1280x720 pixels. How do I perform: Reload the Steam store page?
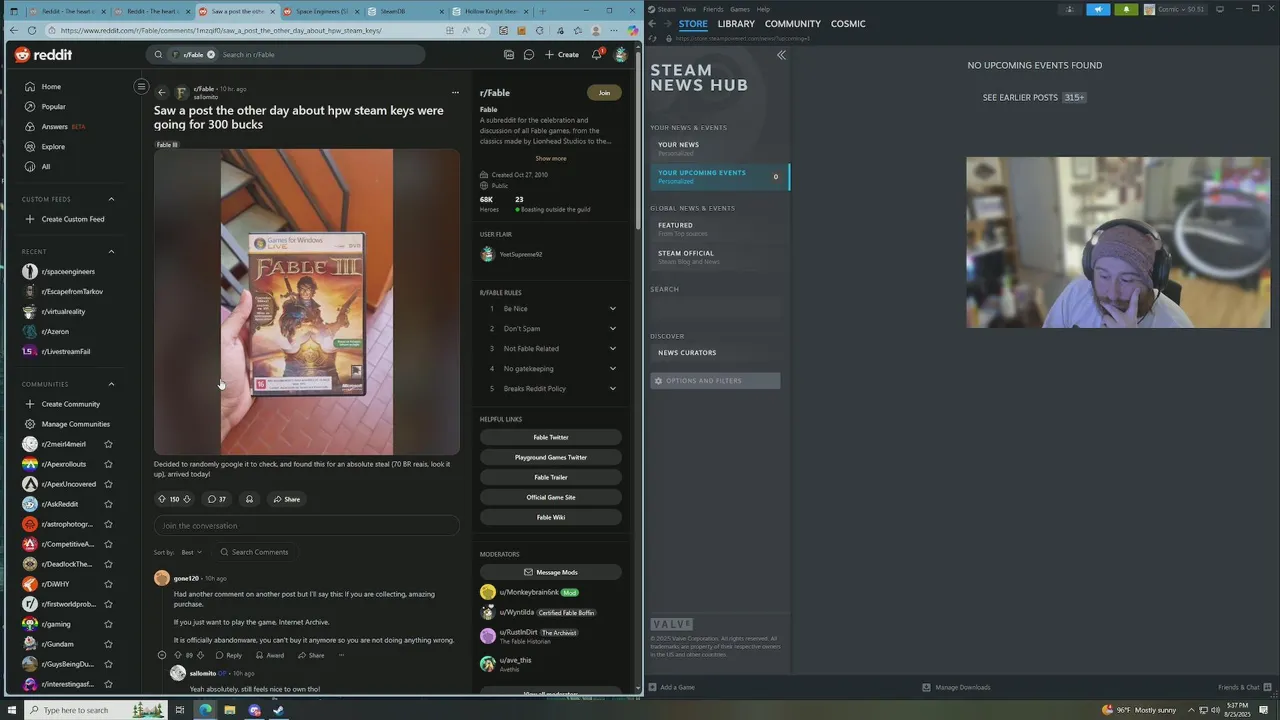point(653,38)
